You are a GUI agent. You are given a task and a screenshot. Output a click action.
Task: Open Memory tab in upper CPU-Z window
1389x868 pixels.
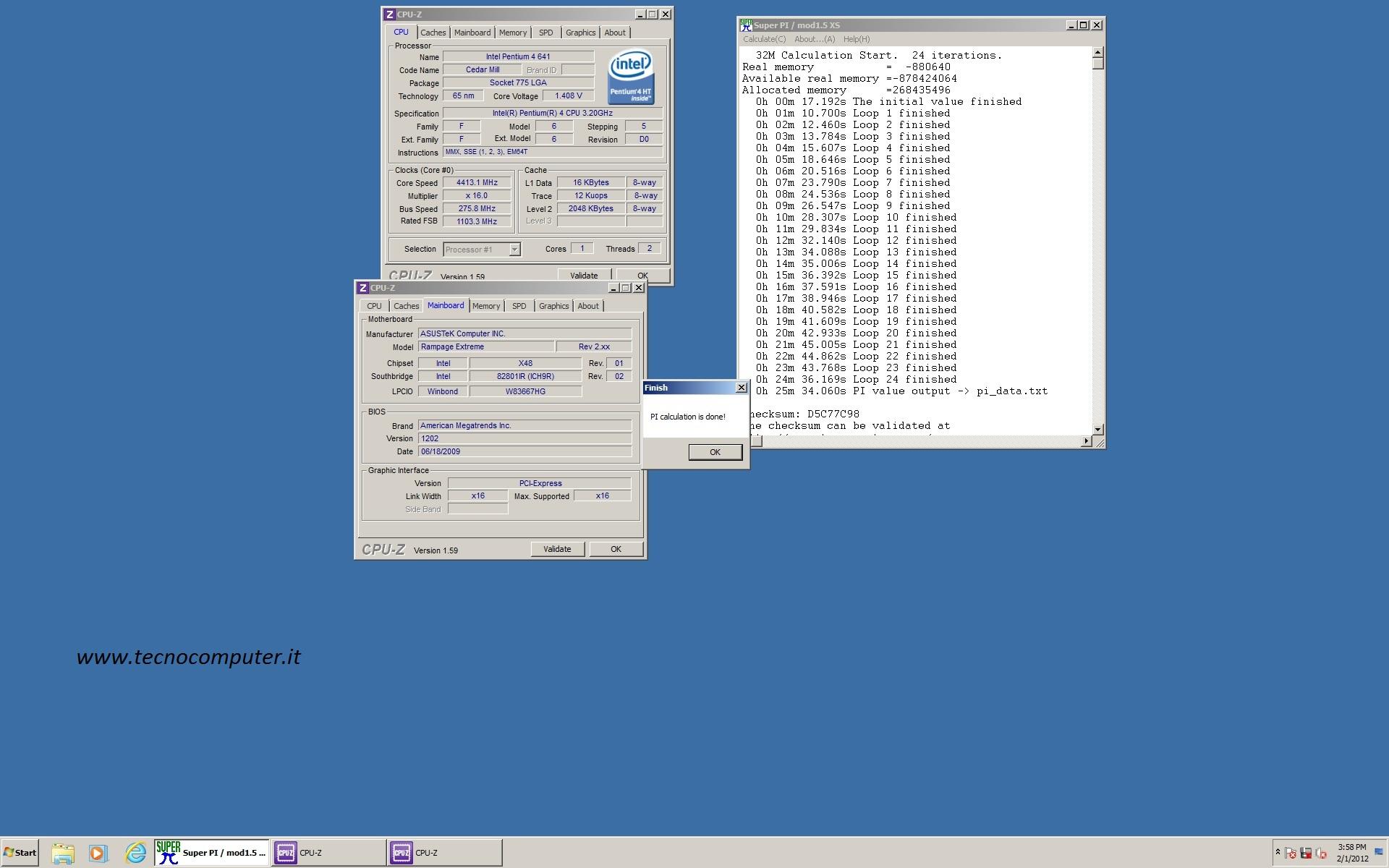tap(513, 33)
